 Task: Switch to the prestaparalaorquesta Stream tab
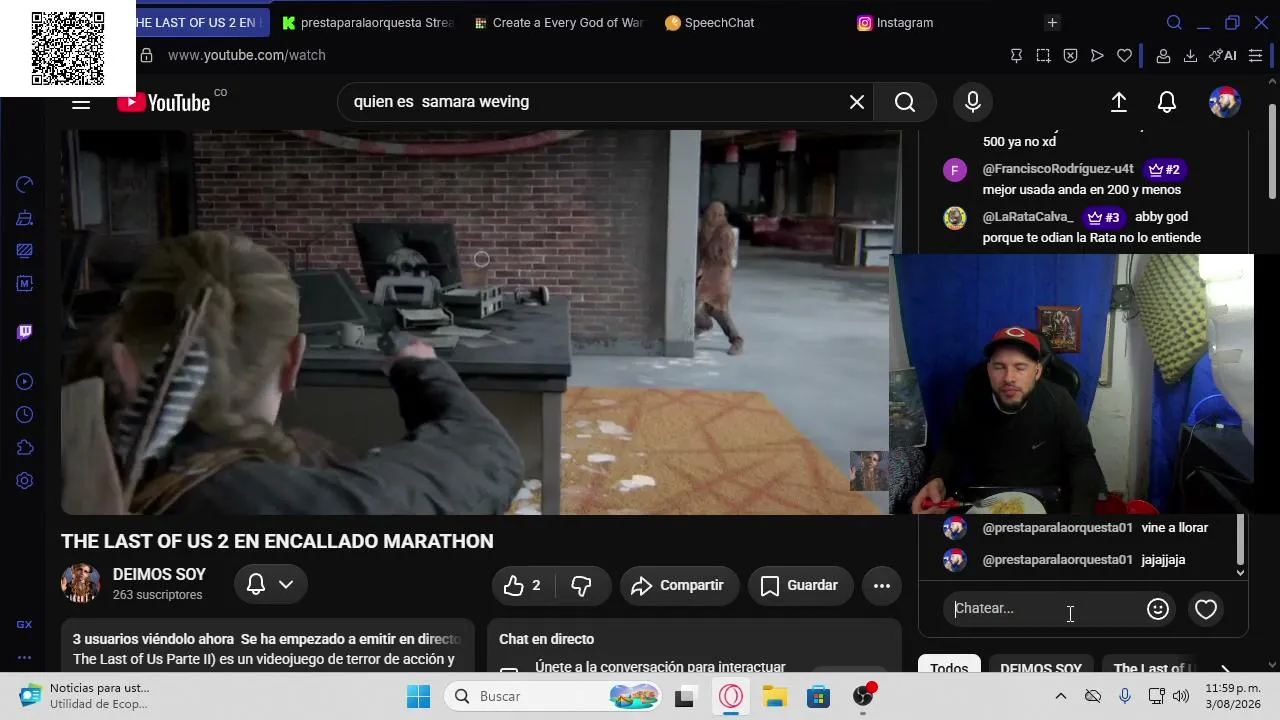click(368, 23)
